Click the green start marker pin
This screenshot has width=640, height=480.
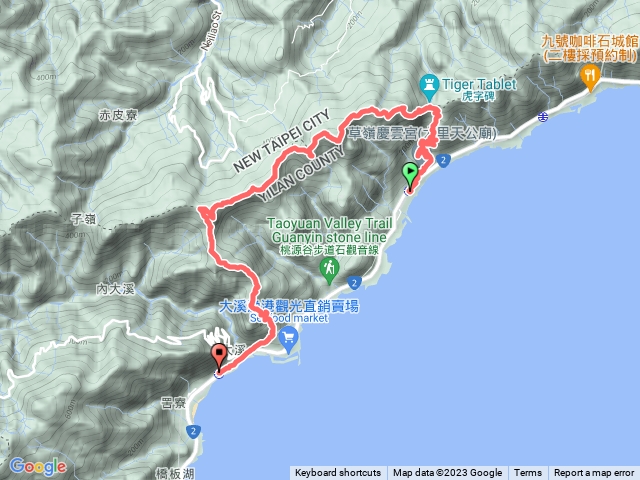(x=410, y=175)
